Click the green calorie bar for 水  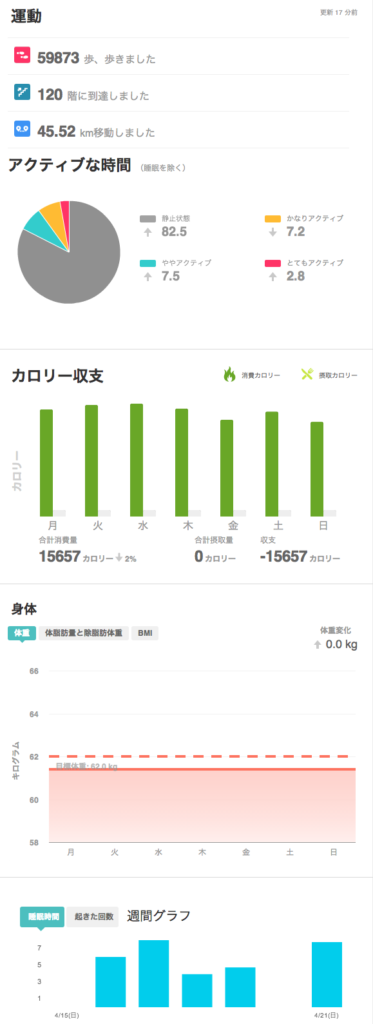(137, 460)
